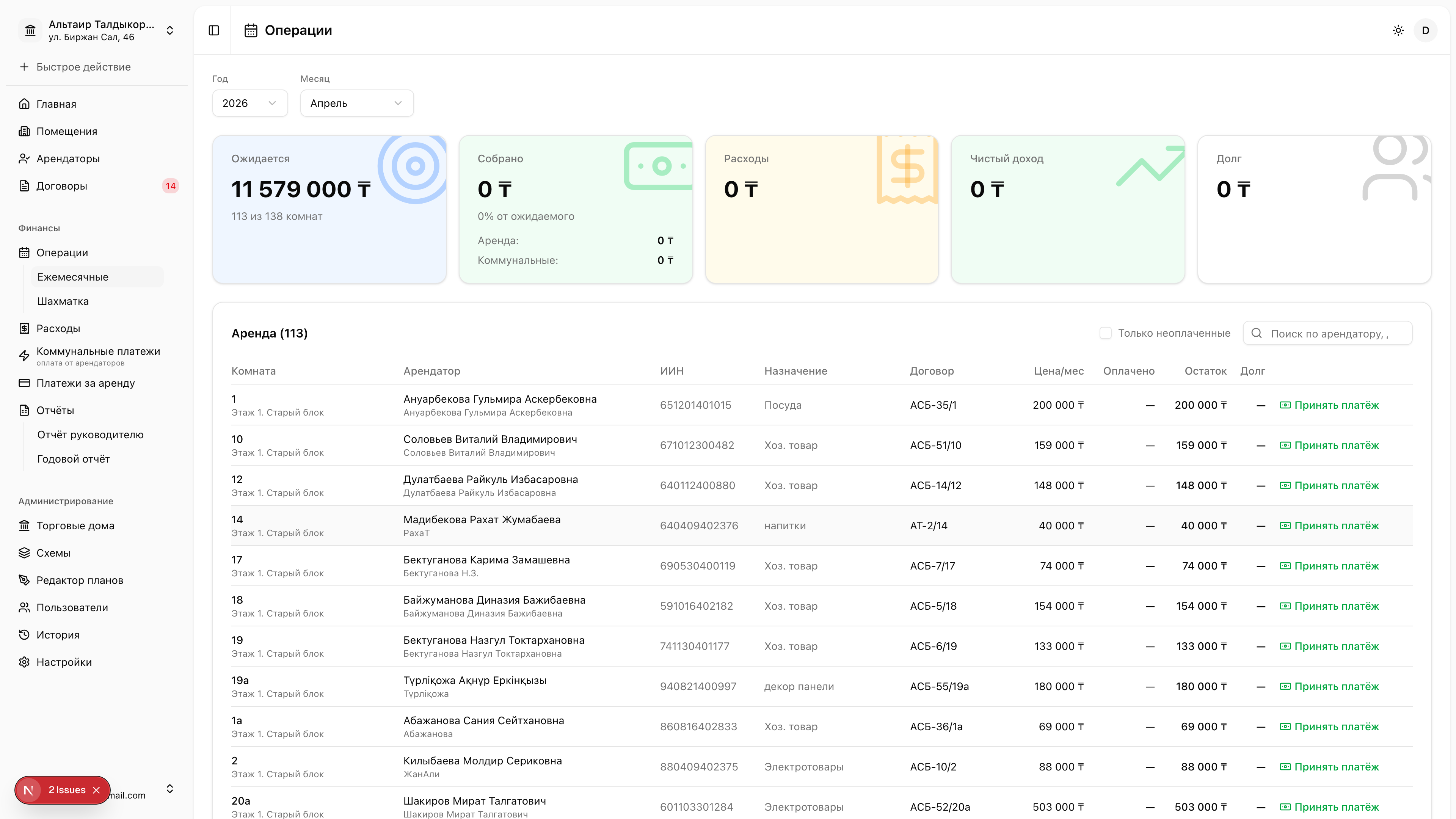Accept payment for Соловьев Виталий room 10

[x=1329, y=446]
